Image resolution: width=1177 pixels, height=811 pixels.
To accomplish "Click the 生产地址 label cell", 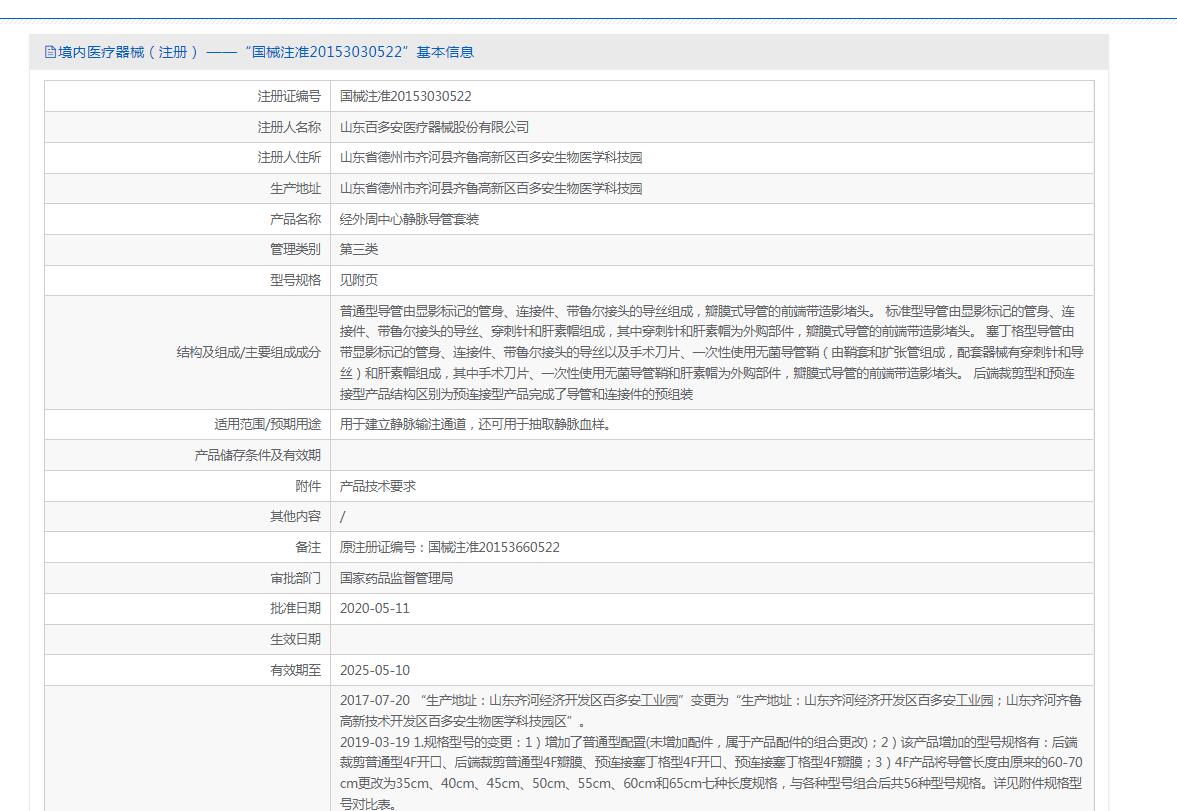I will click(188, 188).
